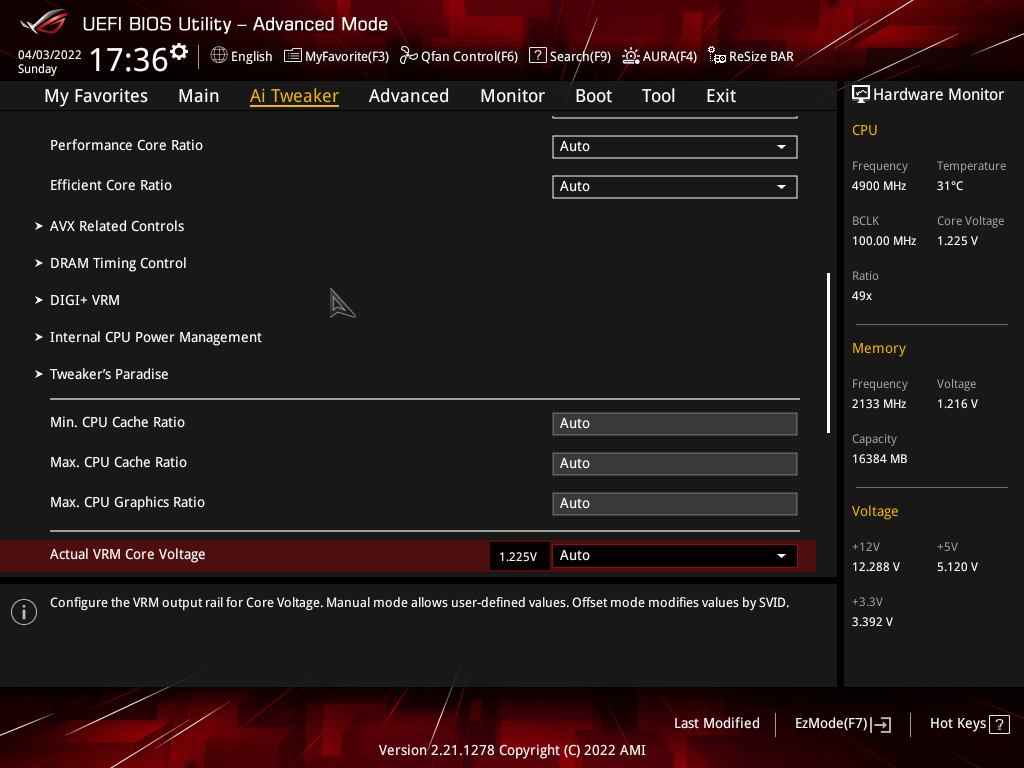Screen dimensions: 1024x768
Task: Click the Hardware Monitor title
Action: (x=938, y=95)
